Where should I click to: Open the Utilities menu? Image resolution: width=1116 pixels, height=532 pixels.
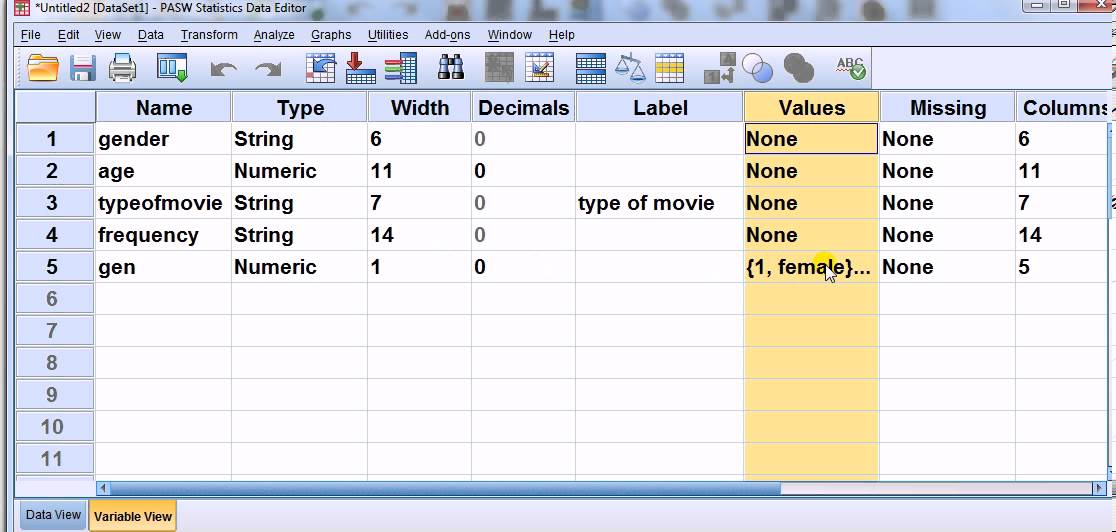(388, 35)
